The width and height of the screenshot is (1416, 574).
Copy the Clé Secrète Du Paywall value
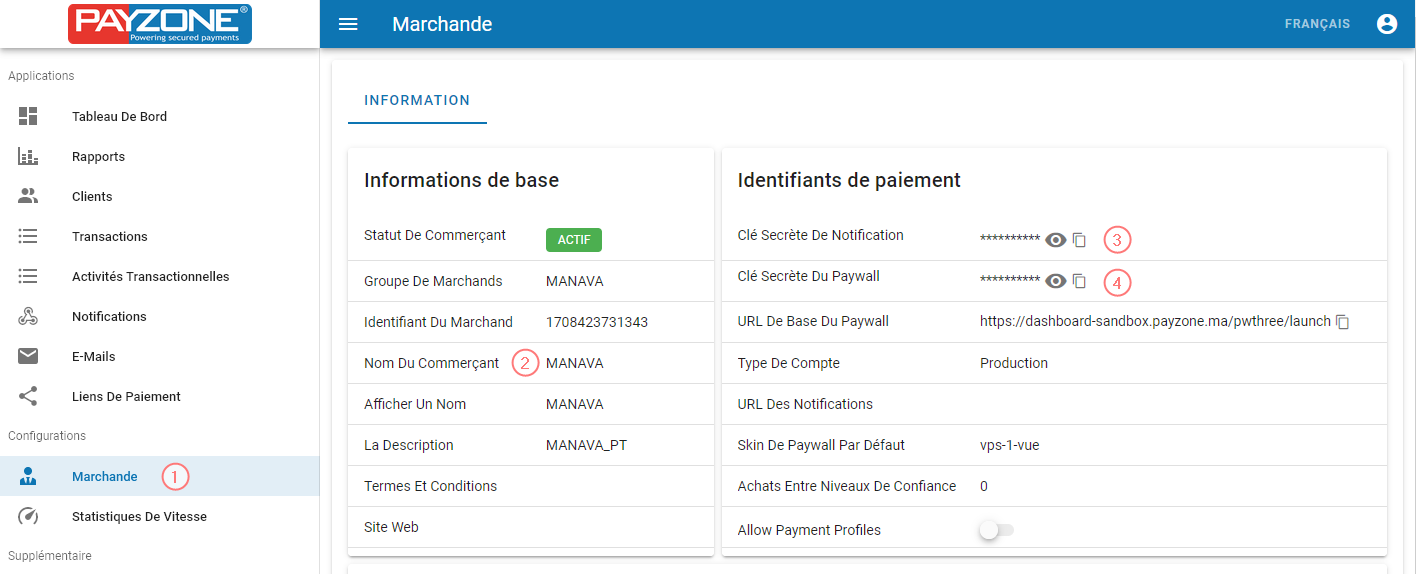[1079, 281]
